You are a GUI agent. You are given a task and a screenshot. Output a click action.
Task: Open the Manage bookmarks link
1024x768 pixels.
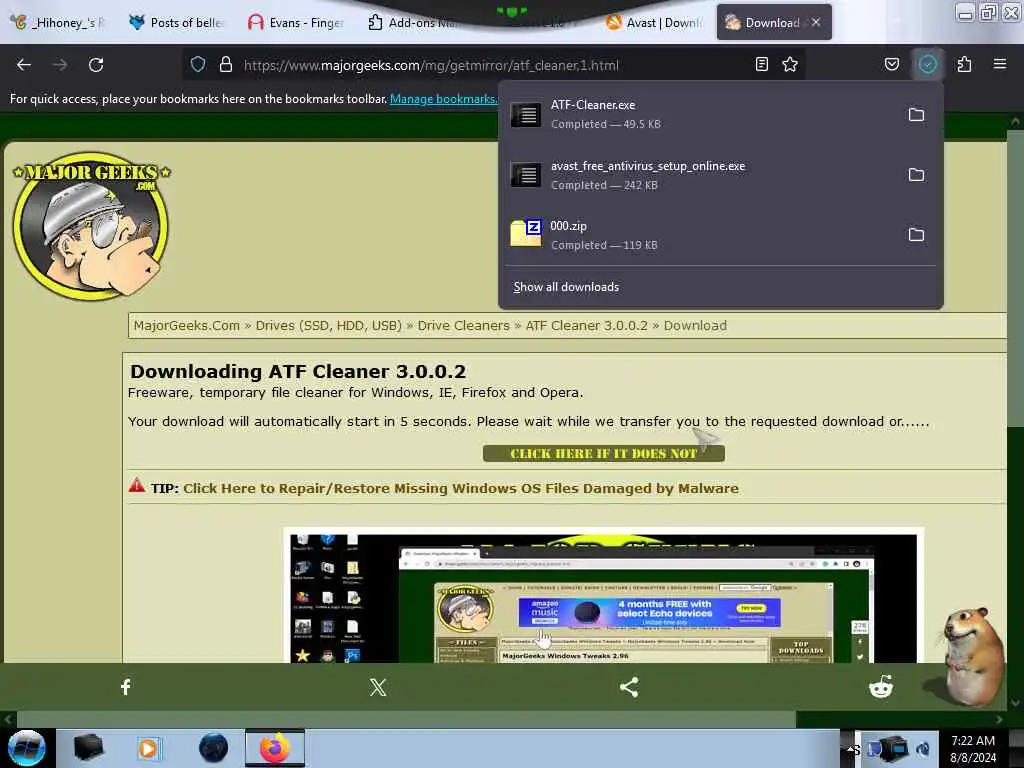443,99
